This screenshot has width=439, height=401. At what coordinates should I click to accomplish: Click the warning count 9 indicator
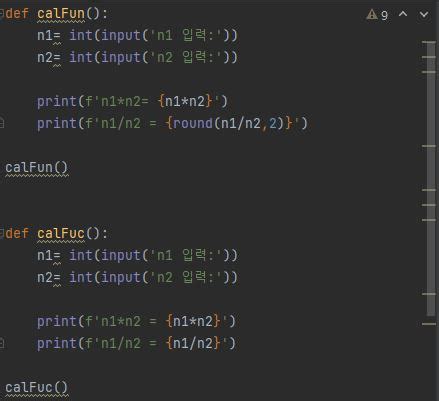click(384, 15)
